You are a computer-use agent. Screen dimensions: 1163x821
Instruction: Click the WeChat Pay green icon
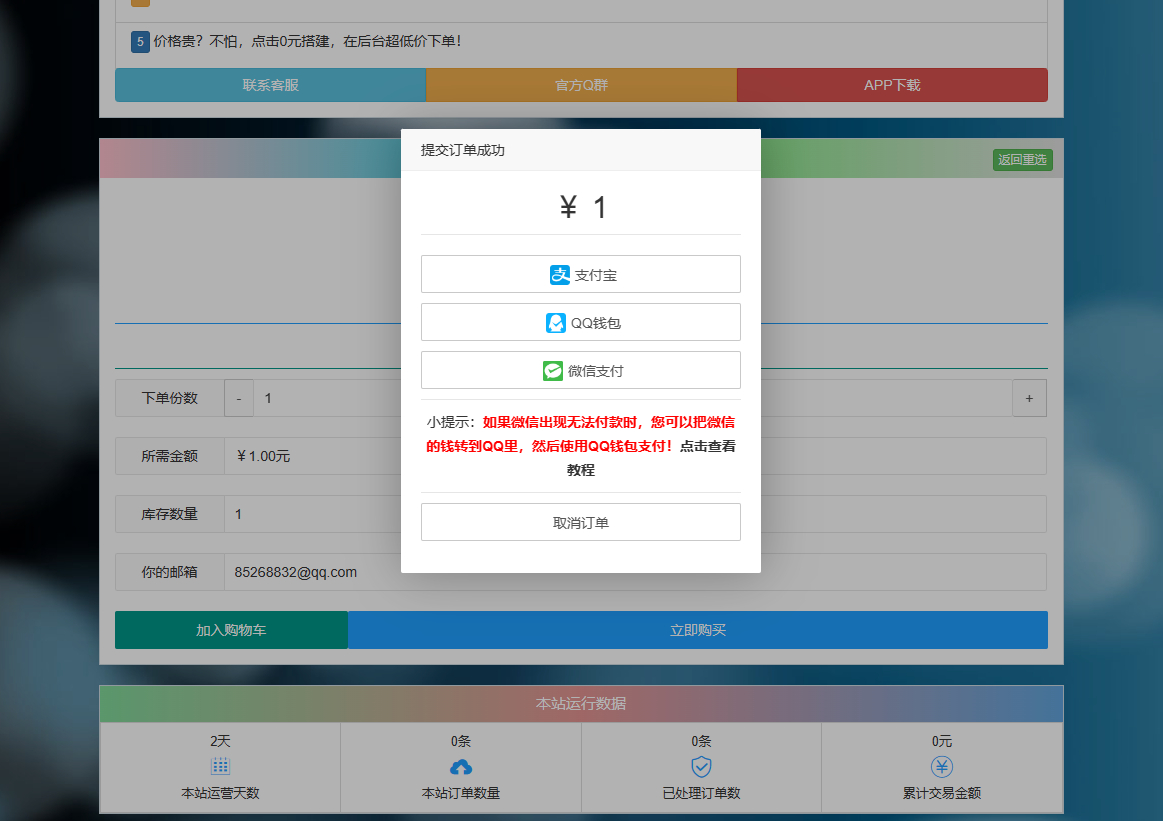(x=553, y=371)
